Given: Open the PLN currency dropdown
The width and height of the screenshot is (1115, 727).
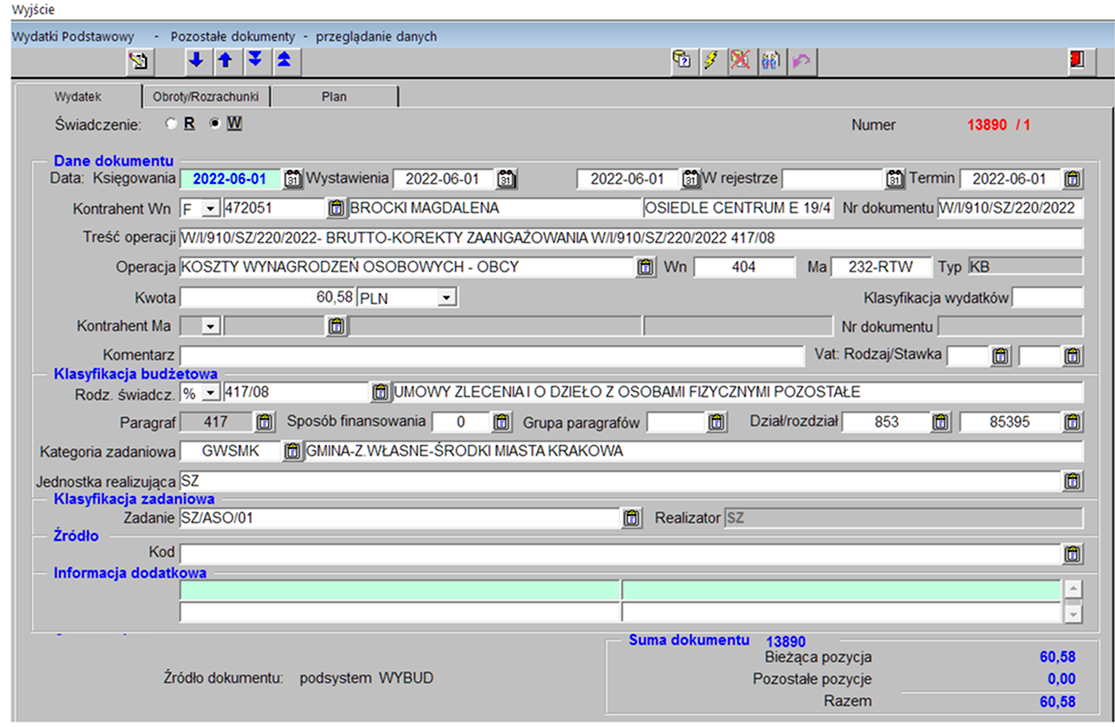Looking at the screenshot, I should pyautogui.click(x=447, y=297).
